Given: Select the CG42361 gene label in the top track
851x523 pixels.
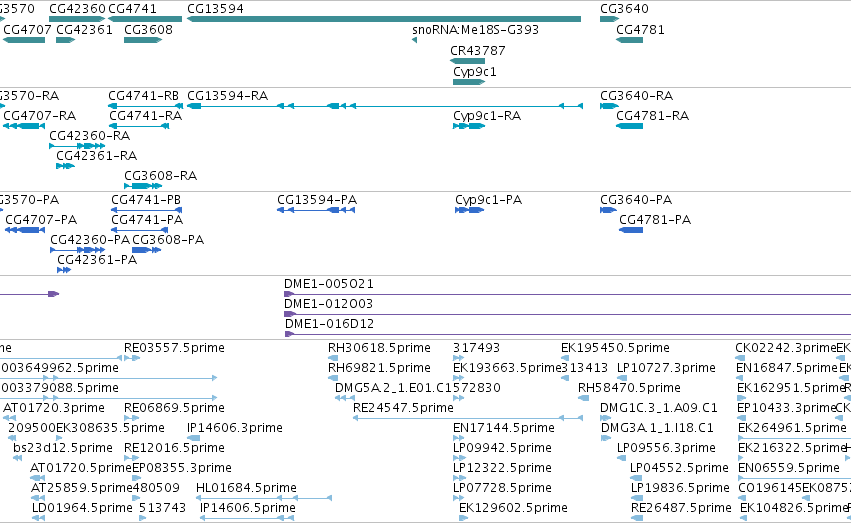Looking at the screenshot, I should pos(84,29).
